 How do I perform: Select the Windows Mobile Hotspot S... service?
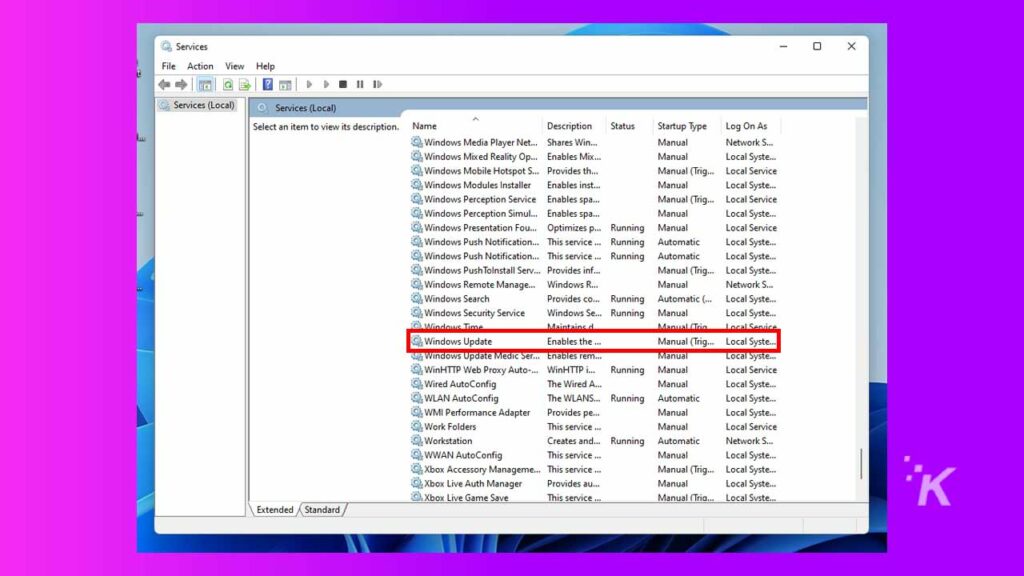[594, 170]
